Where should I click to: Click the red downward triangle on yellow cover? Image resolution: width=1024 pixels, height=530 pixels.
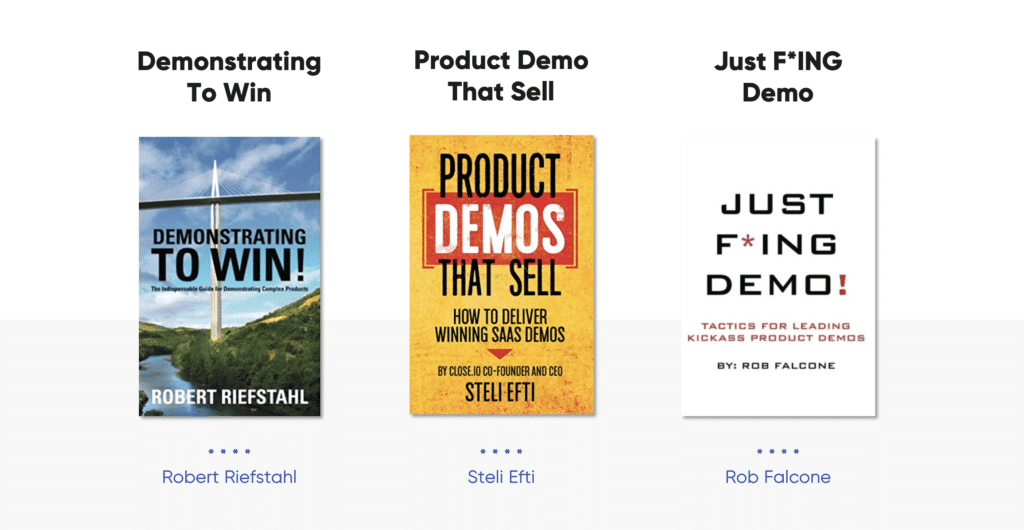coord(500,354)
